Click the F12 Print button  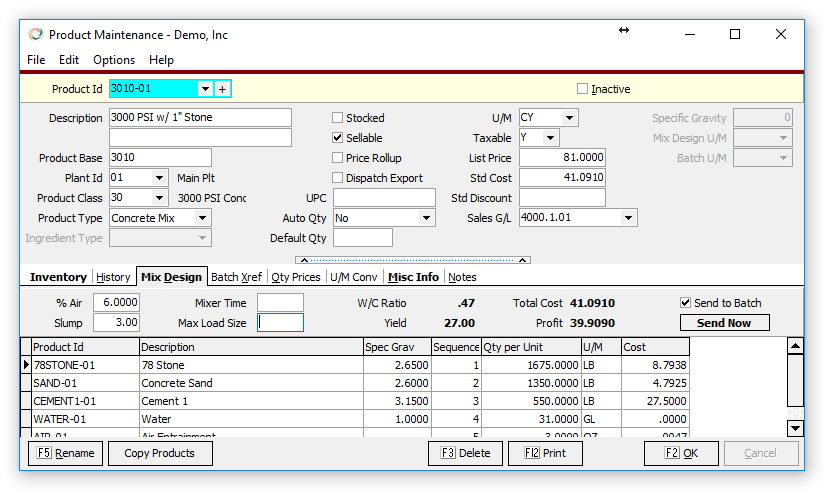pos(545,453)
